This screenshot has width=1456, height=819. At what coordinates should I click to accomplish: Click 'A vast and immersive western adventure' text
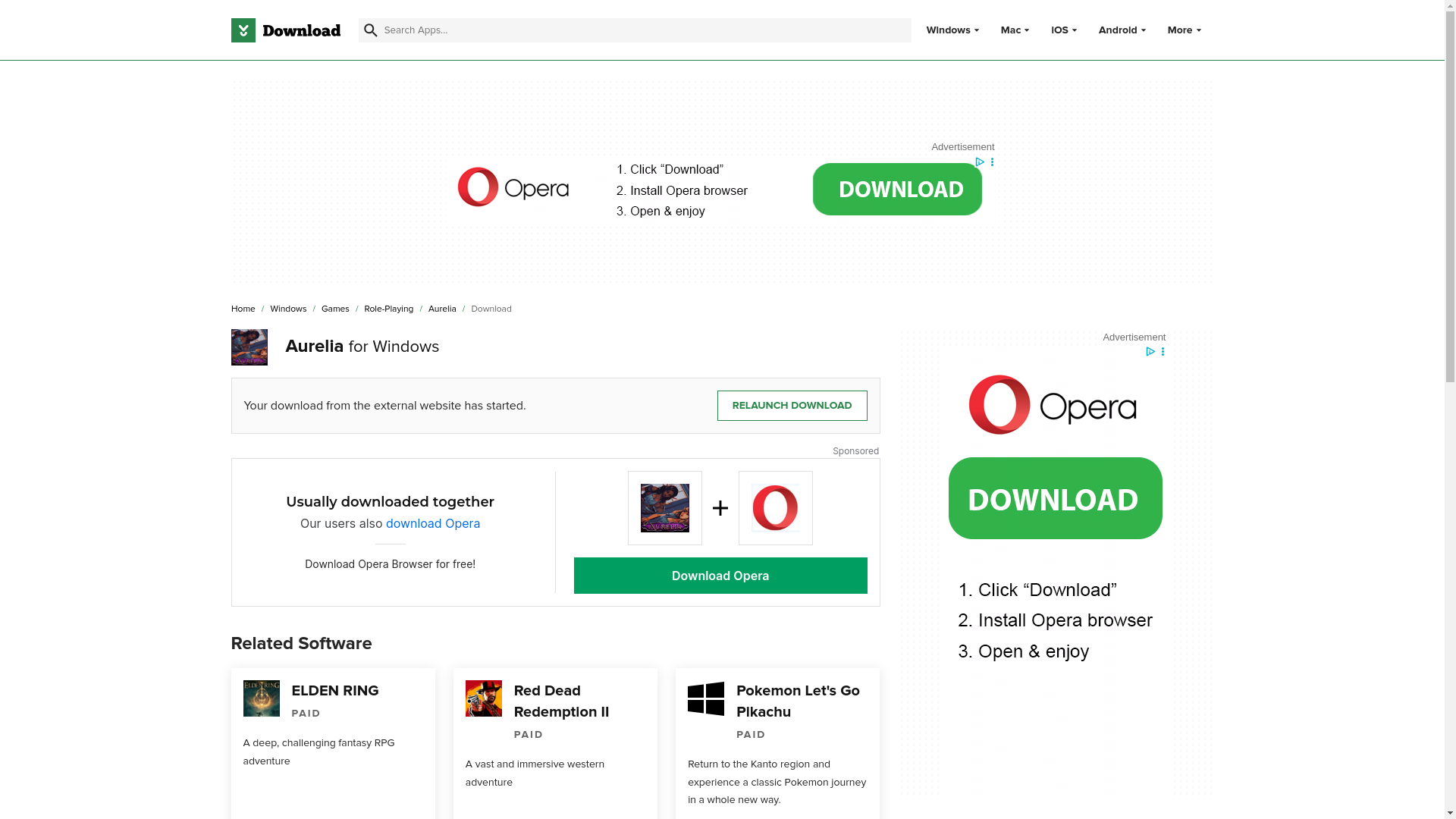535,773
